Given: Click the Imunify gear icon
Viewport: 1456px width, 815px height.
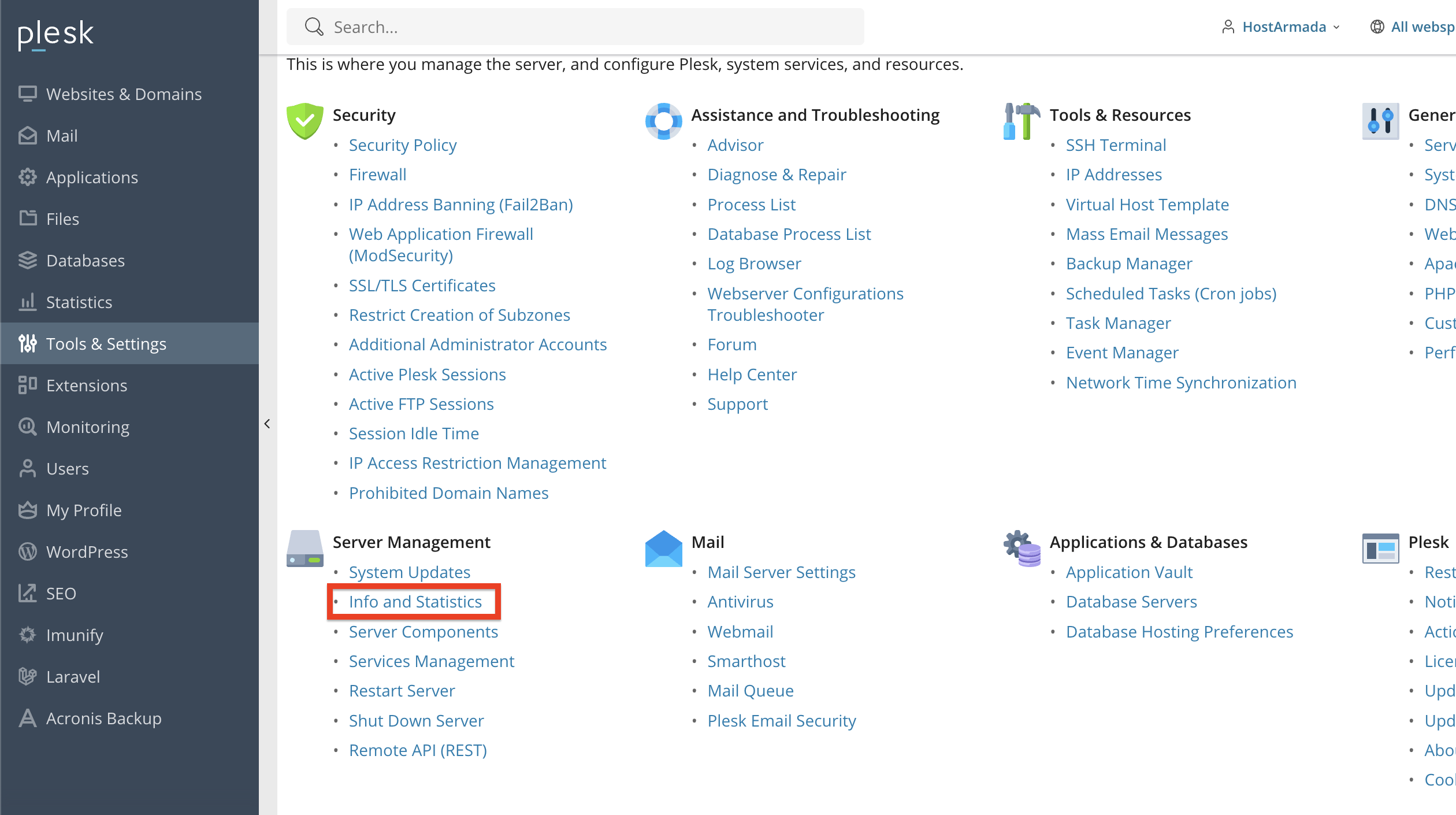Looking at the screenshot, I should pos(27,635).
